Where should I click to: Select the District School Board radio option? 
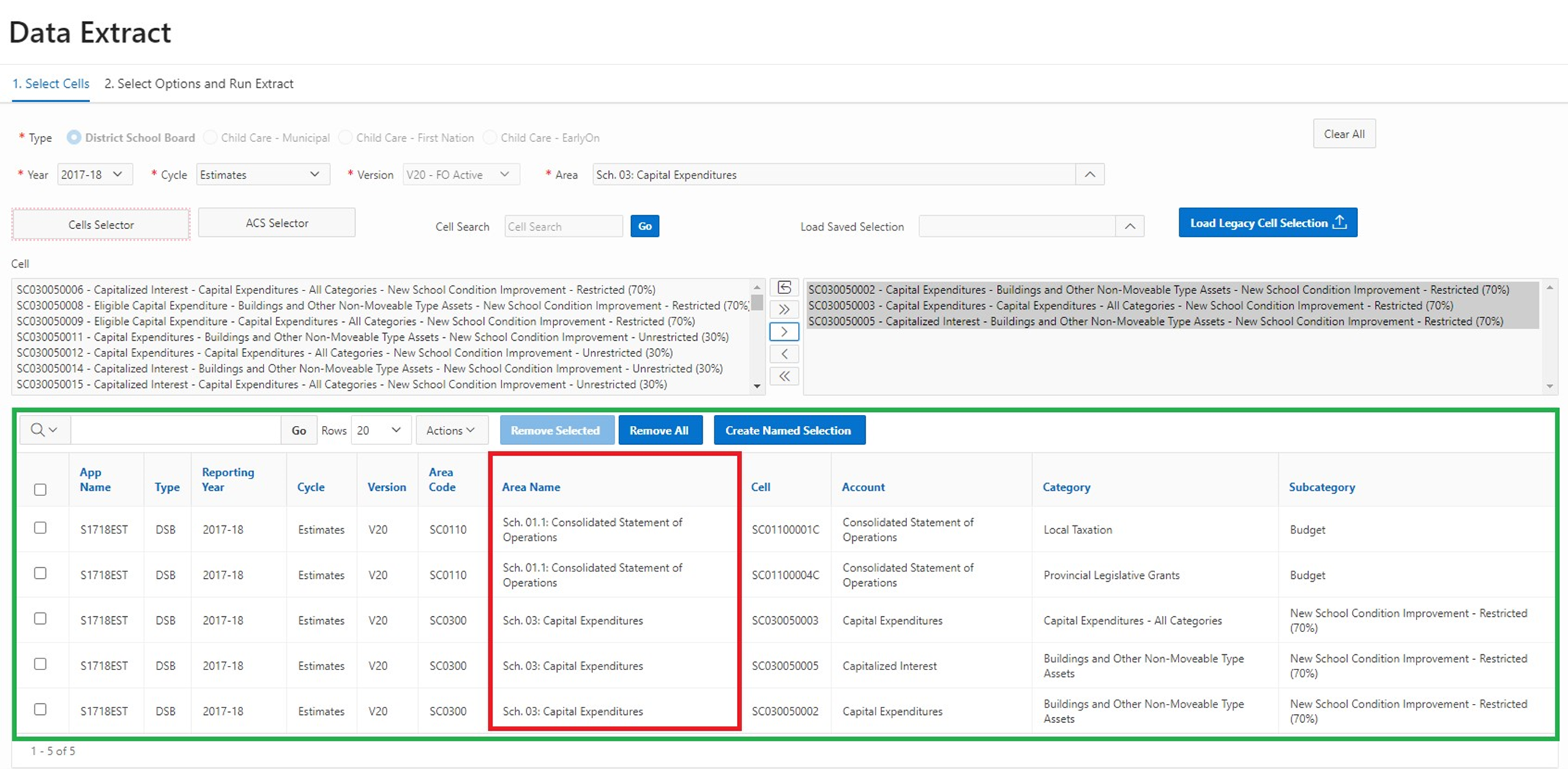(x=74, y=138)
